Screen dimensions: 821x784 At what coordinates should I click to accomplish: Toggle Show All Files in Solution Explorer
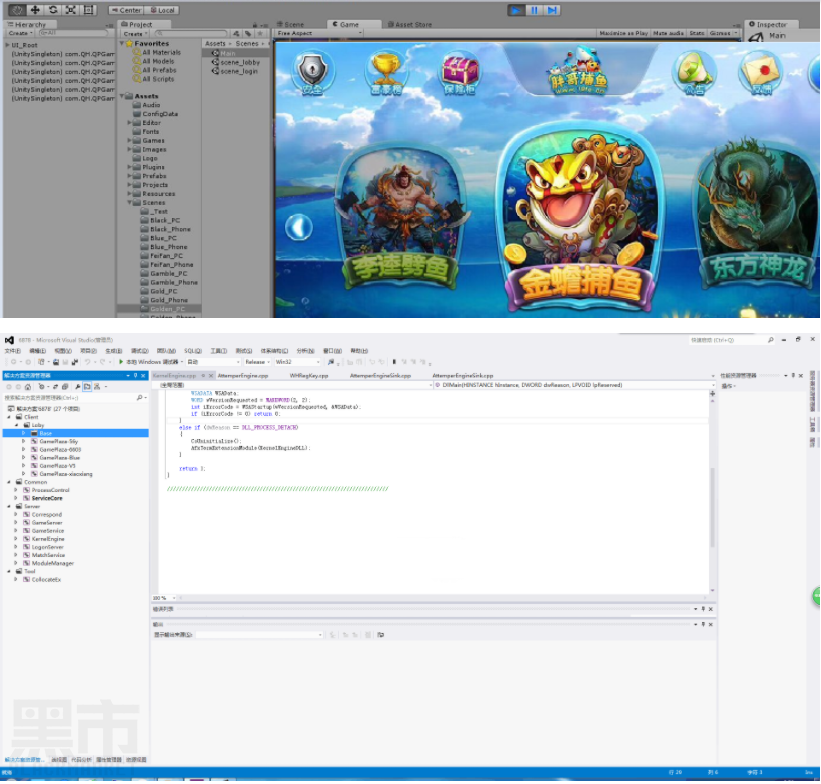[x=87, y=387]
